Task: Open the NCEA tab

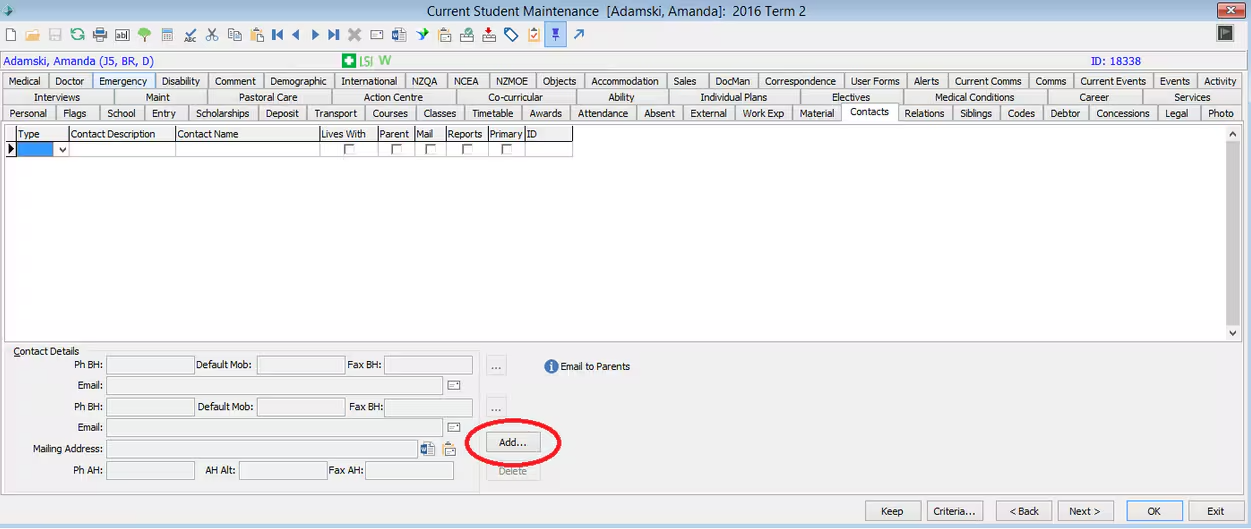Action: click(466, 81)
